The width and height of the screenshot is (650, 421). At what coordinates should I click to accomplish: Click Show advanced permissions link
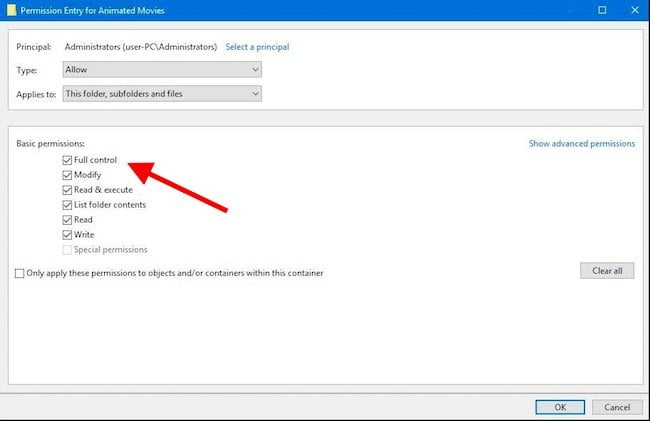pos(582,143)
